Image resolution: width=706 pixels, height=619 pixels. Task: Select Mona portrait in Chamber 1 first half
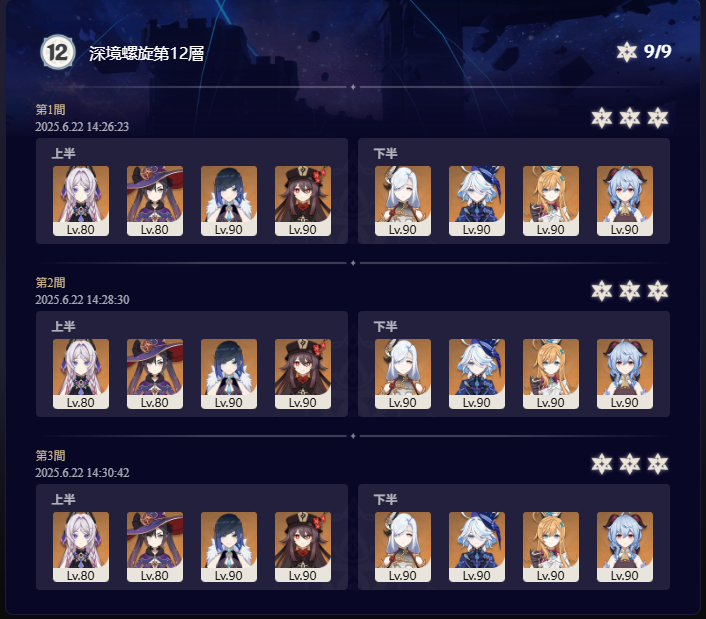[155, 201]
